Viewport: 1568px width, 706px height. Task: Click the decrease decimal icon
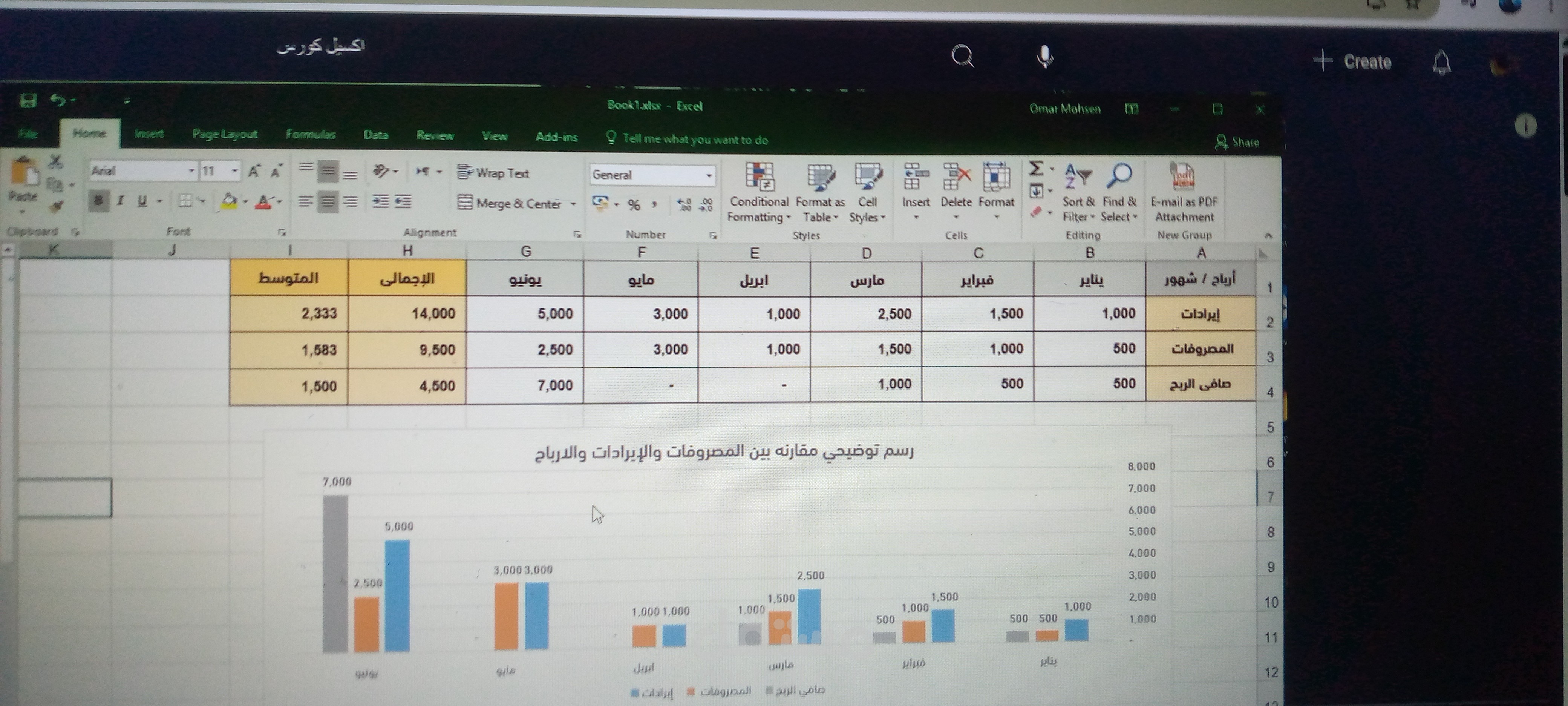706,205
